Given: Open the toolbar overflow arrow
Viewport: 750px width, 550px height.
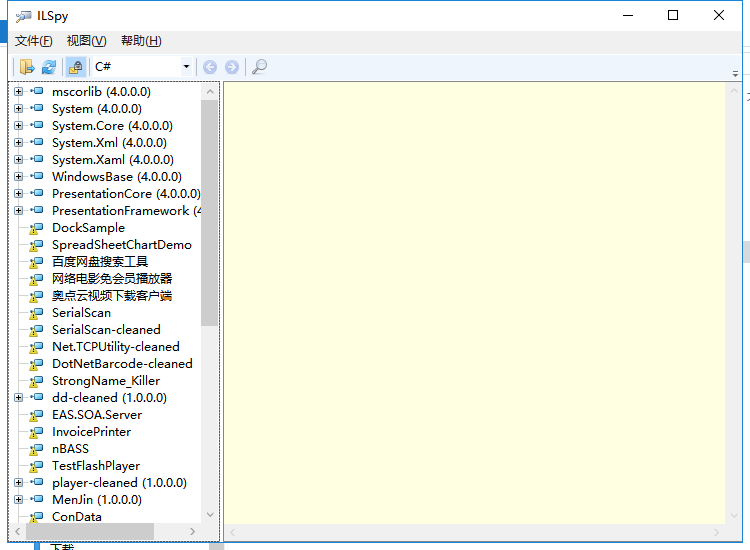Looking at the screenshot, I should click(735, 74).
